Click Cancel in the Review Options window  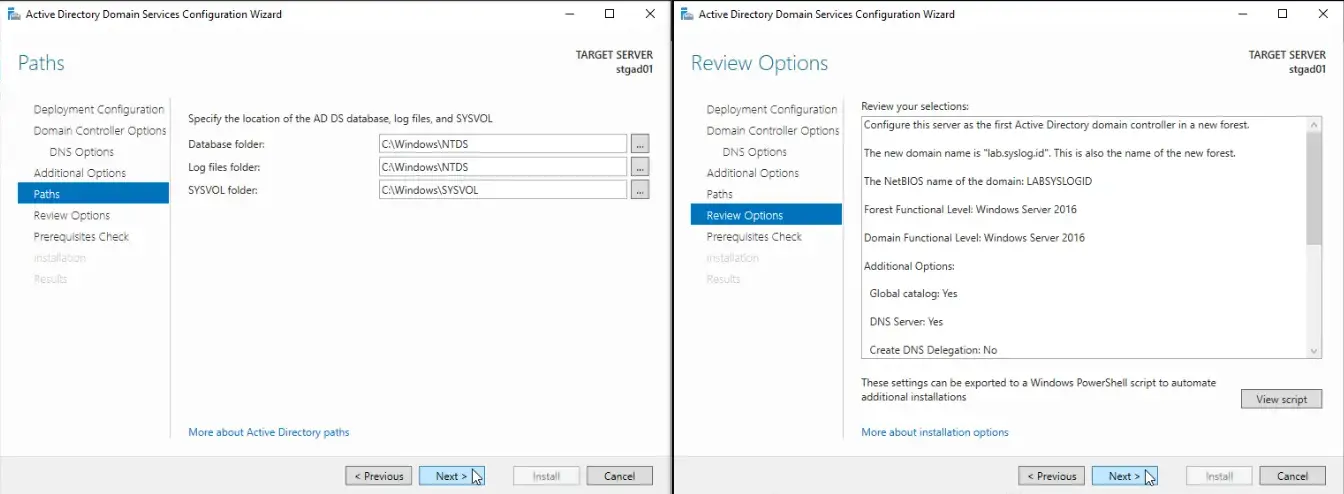pos(1292,476)
